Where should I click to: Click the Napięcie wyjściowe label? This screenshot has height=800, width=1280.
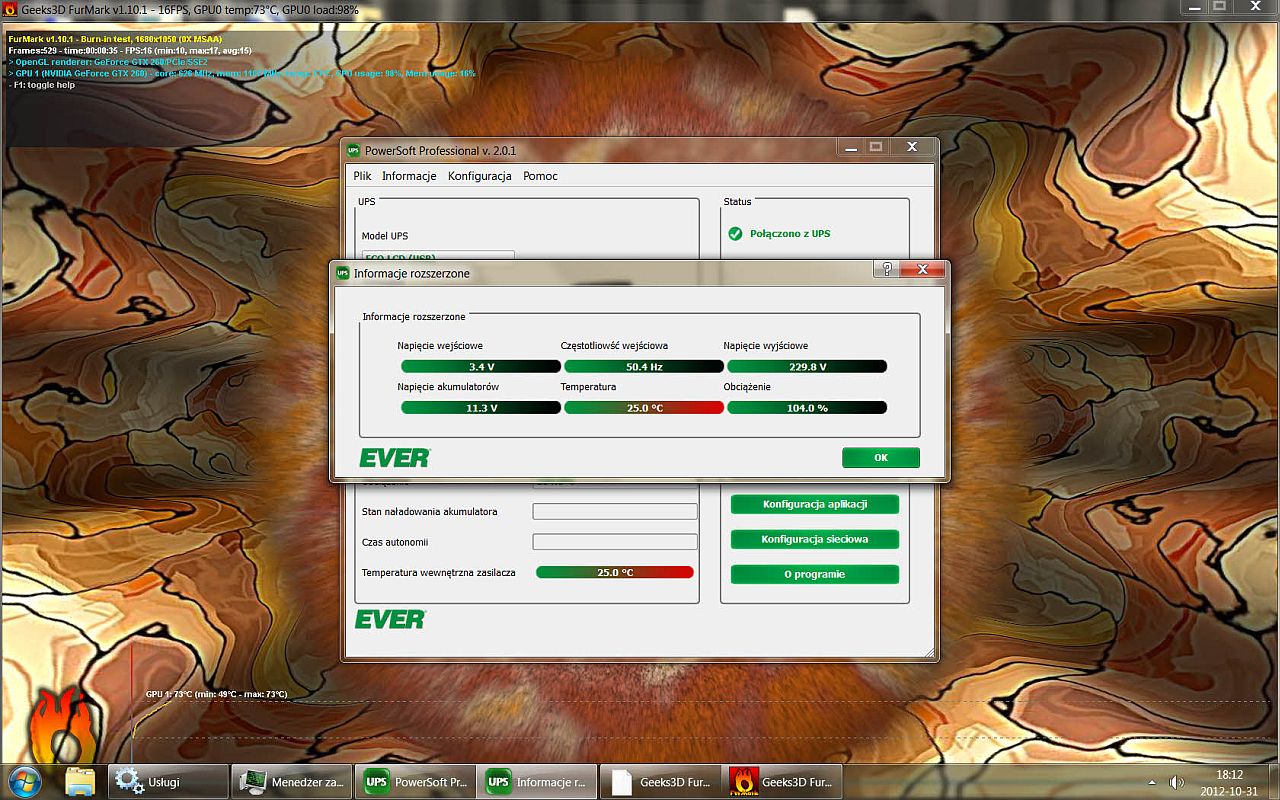tap(766, 346)
